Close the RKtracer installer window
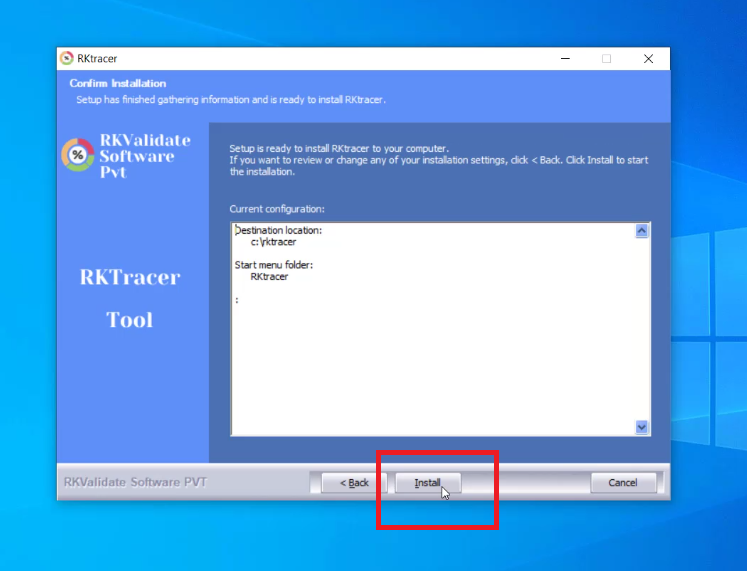747x571 pixels. pos(648,59)
